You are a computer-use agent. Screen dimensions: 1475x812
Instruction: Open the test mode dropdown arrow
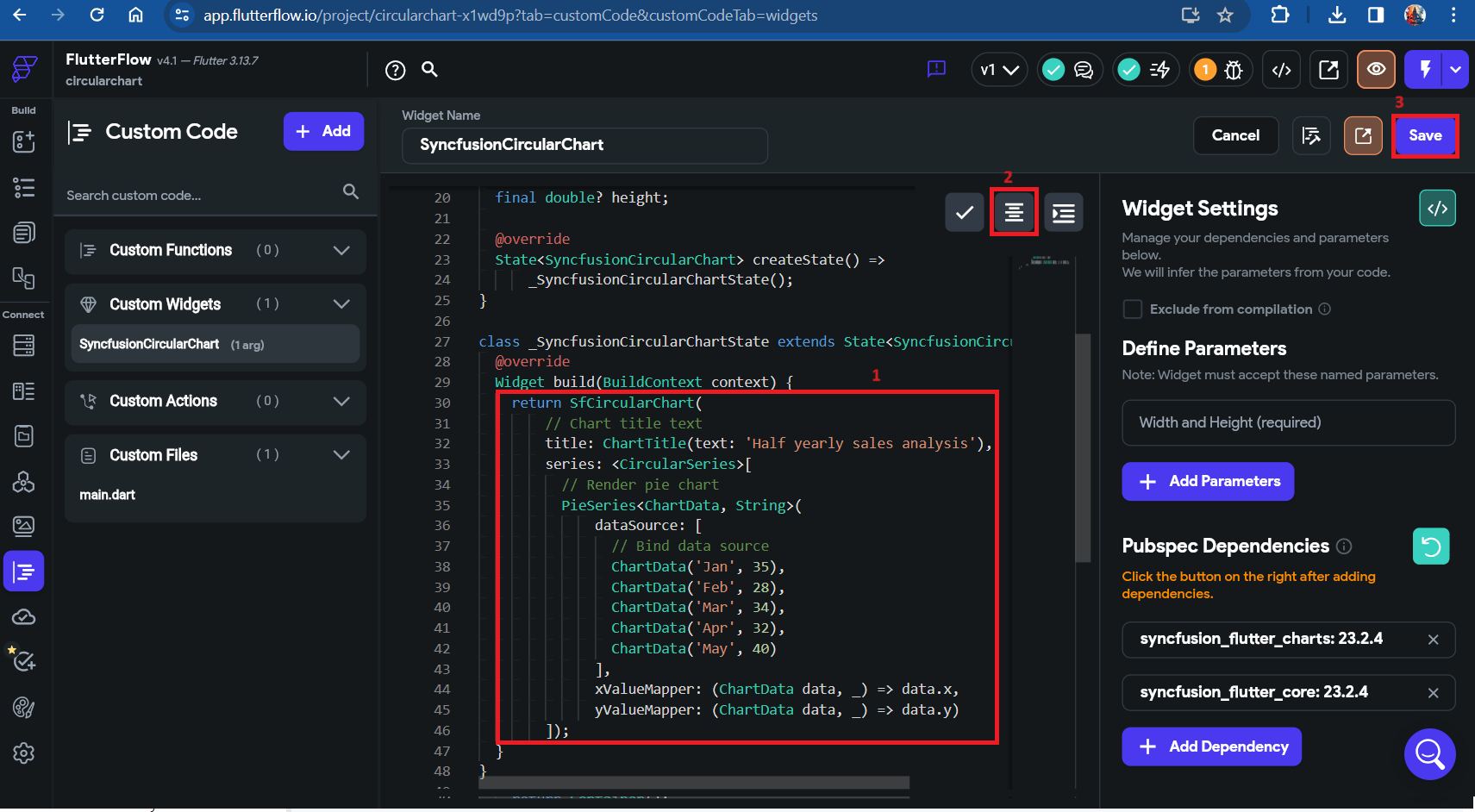click(1456, 69)
